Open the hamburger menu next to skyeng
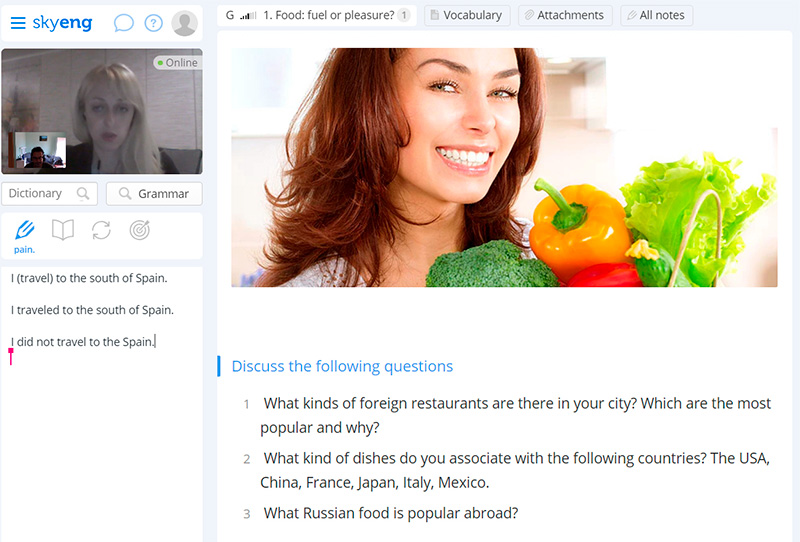Image resolution: width=800 pixels, height=542 pixels. point(18,23)
